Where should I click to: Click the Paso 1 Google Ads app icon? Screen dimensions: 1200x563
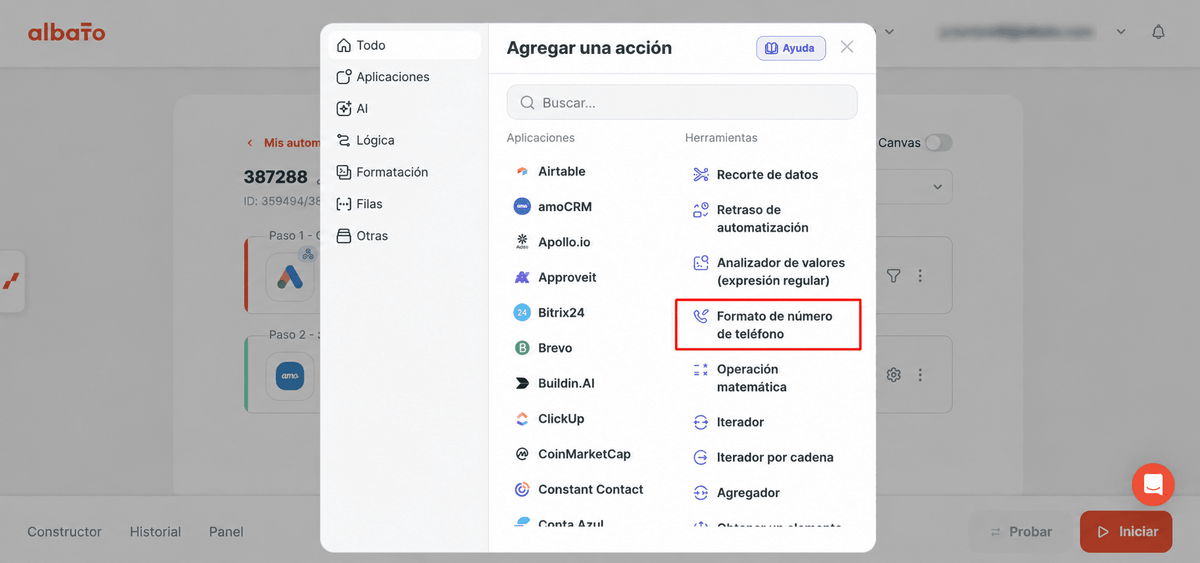(290, 277)
